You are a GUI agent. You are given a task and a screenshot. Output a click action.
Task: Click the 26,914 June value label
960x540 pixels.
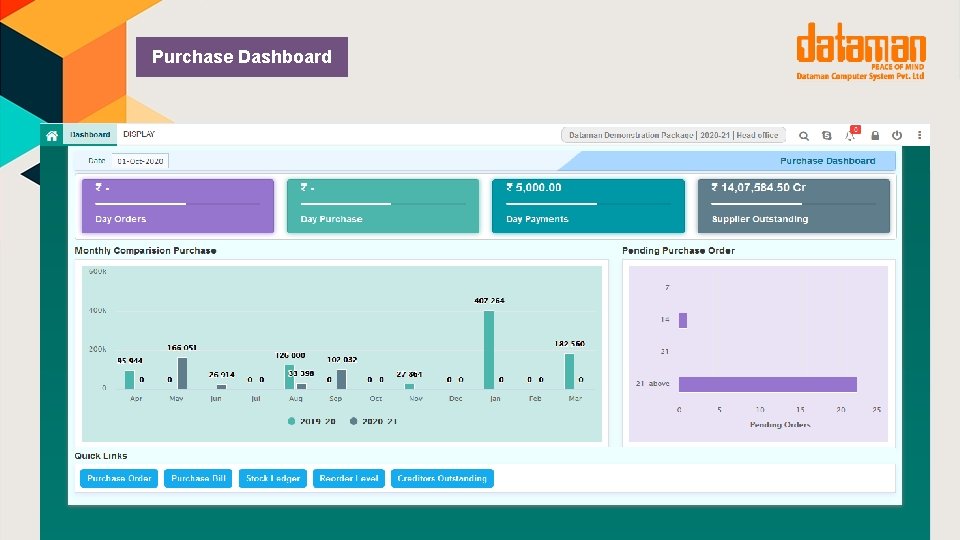click(222, 374)
